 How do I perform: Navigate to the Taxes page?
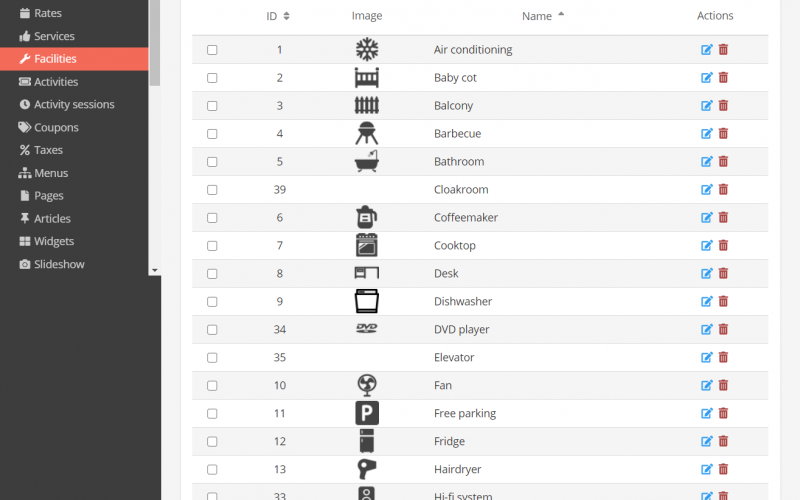[x=48, y=150]
